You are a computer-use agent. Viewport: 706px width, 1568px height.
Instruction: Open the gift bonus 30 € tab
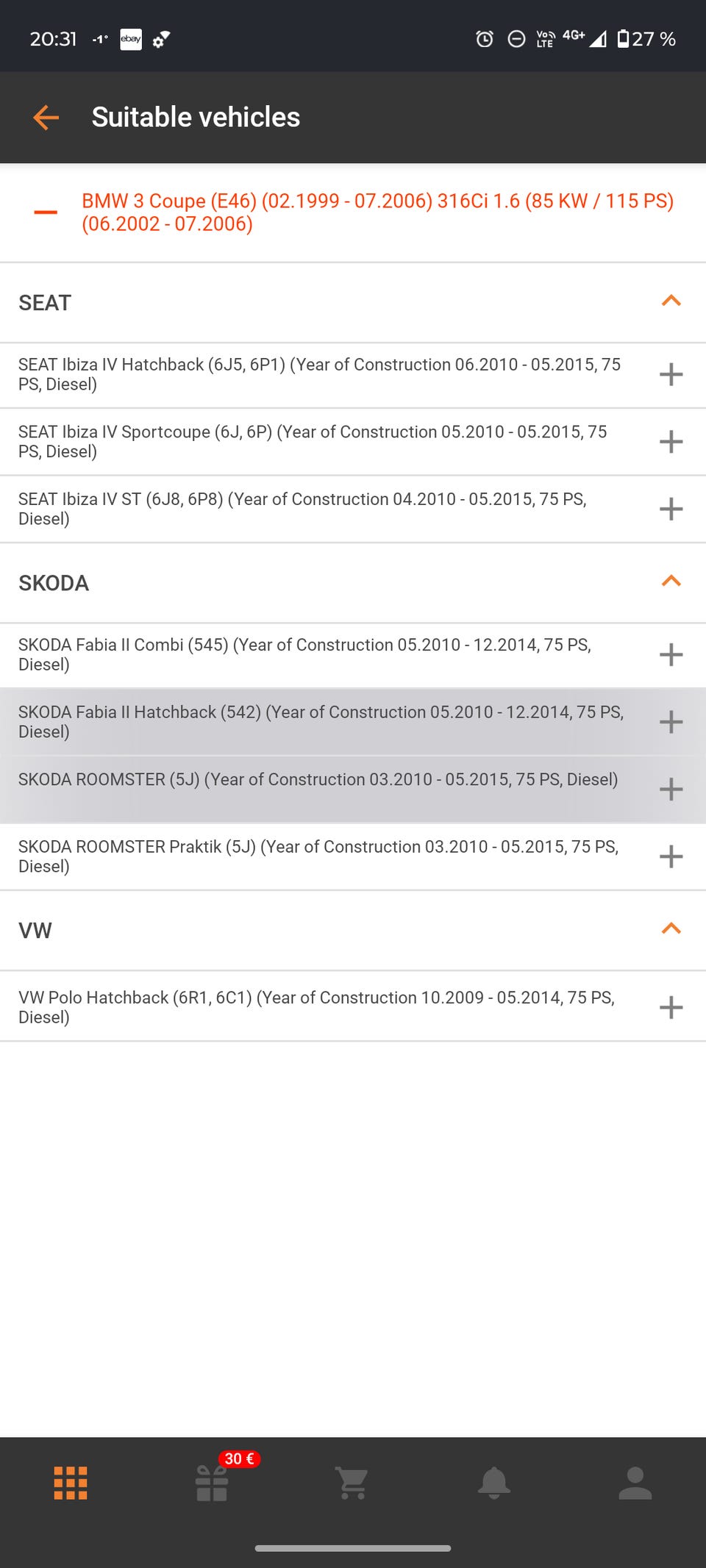[x=212, y=1483]
